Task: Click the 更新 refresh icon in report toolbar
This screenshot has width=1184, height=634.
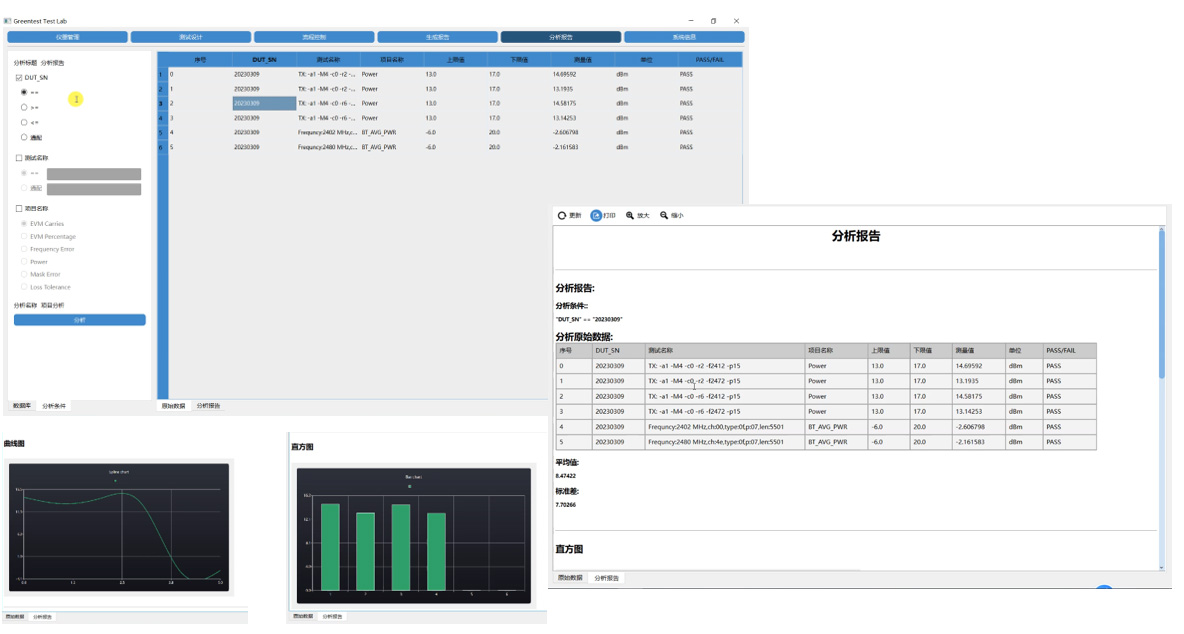Action: point(562,215)
